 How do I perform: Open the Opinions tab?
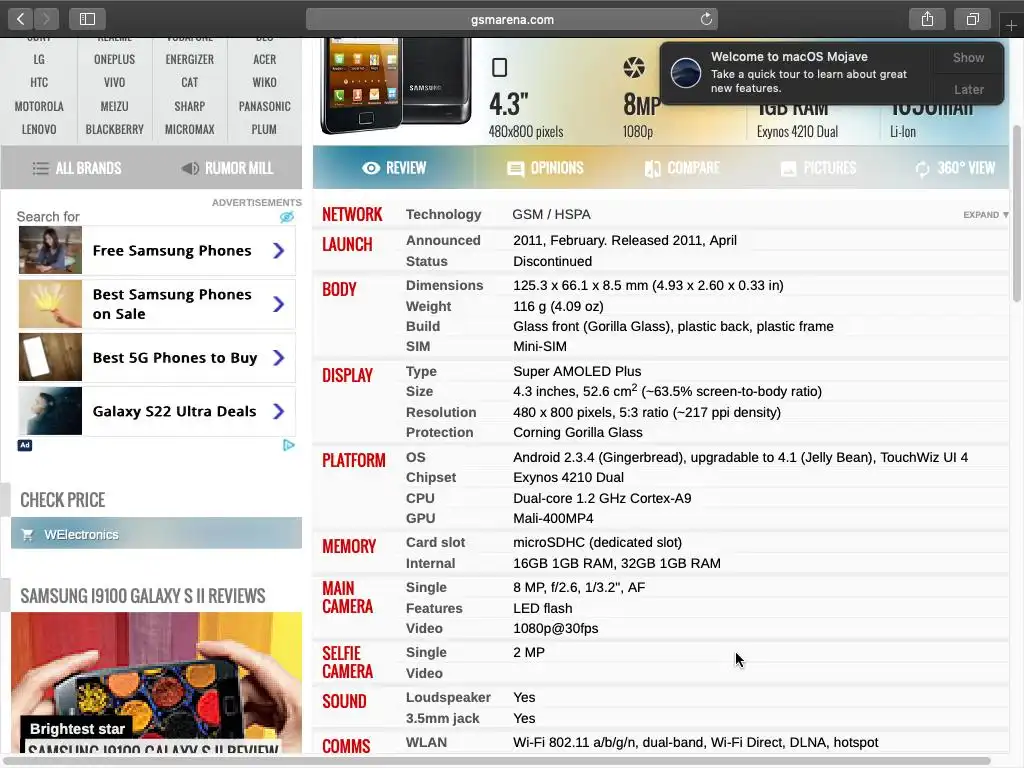click(x=545, y=168)
